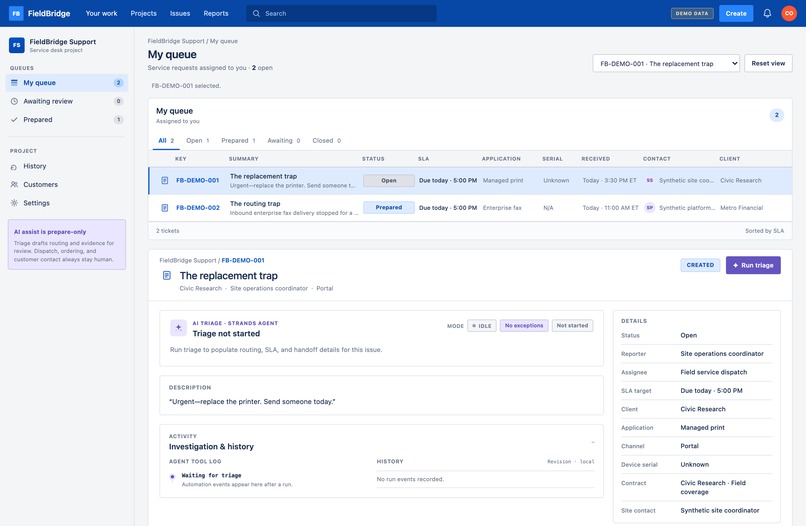806x526 pixels.
Task: Select My queue in sidebar
Action: point(66,82)
